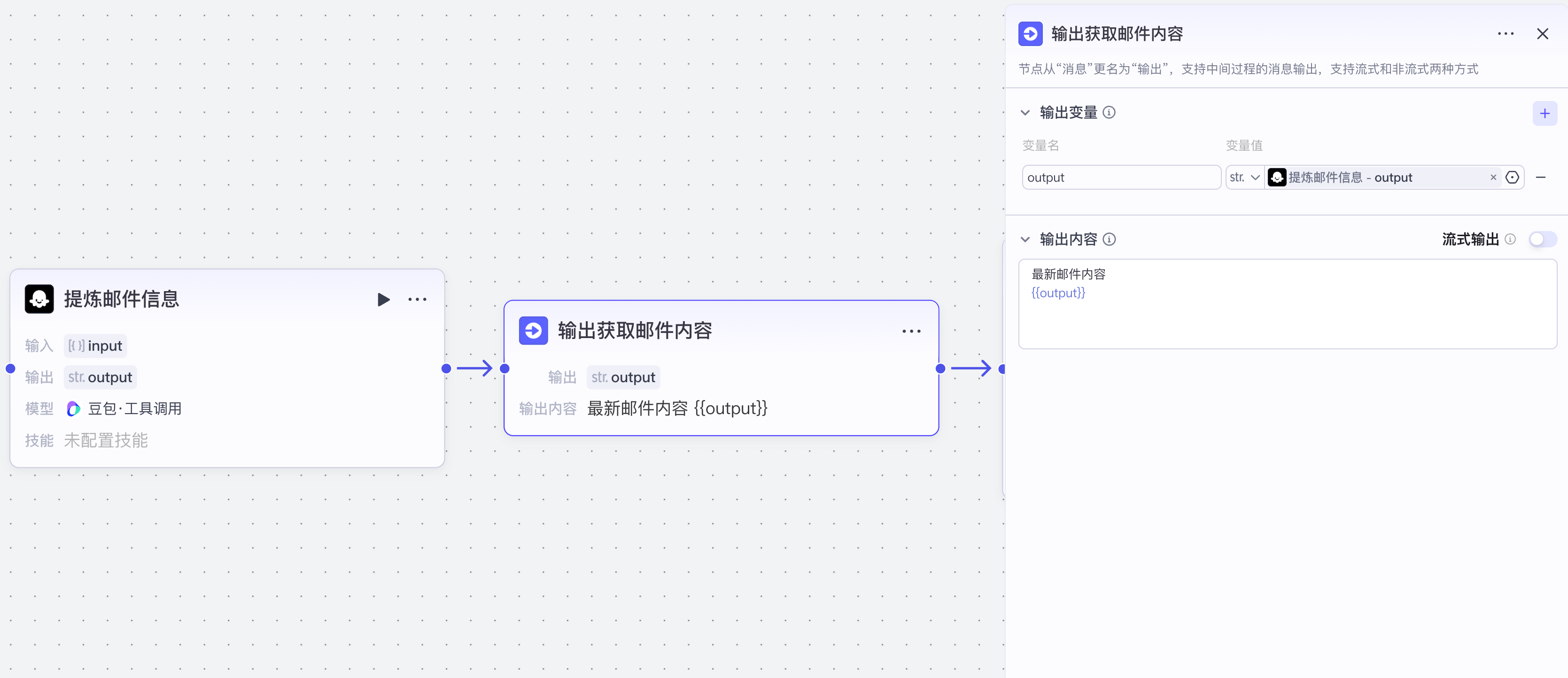Clear the 提炼邮件信息 - output reference
Viewport: 1568px width, 678px height.
tap(1493, 177)
